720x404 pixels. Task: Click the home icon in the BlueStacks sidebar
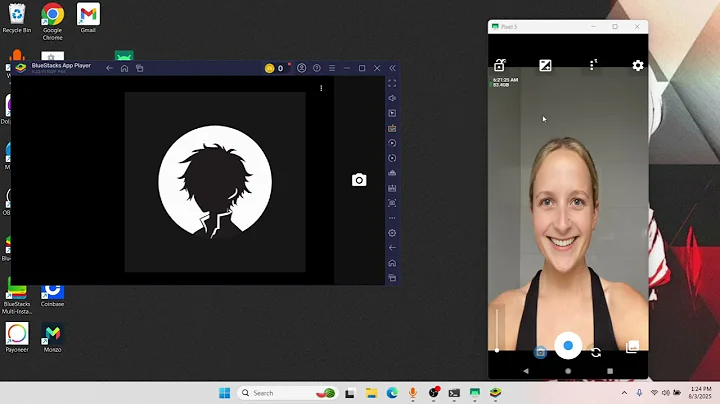[x=392, y=263]
